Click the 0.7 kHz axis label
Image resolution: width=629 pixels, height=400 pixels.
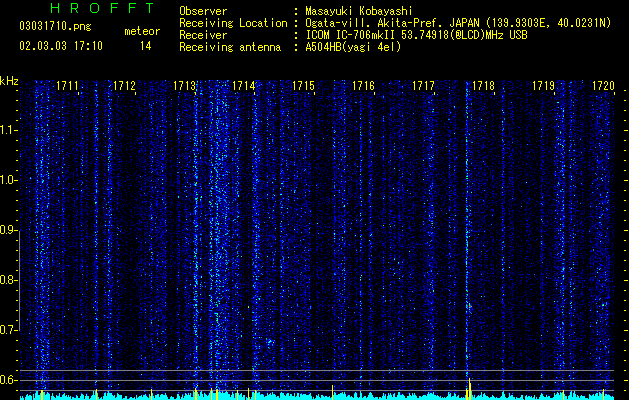click(8, 330)
